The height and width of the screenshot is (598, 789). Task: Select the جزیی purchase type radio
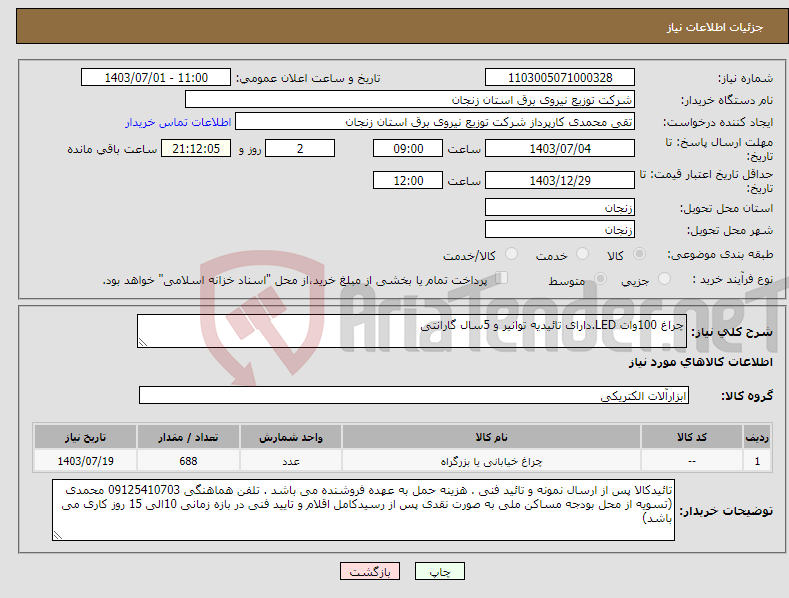point(664,279)
